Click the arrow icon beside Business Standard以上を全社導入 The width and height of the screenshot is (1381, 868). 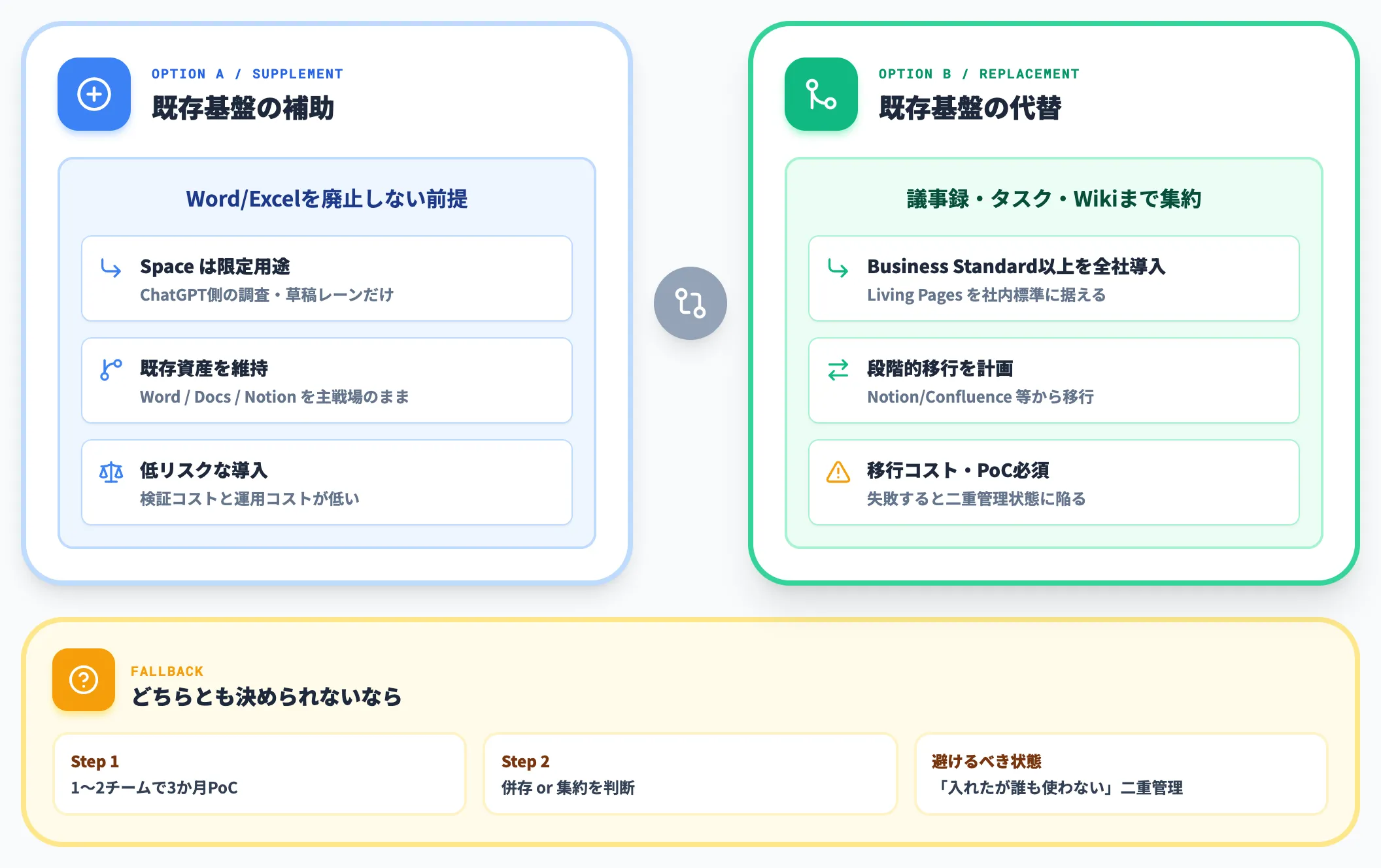(x=838, y=268)
